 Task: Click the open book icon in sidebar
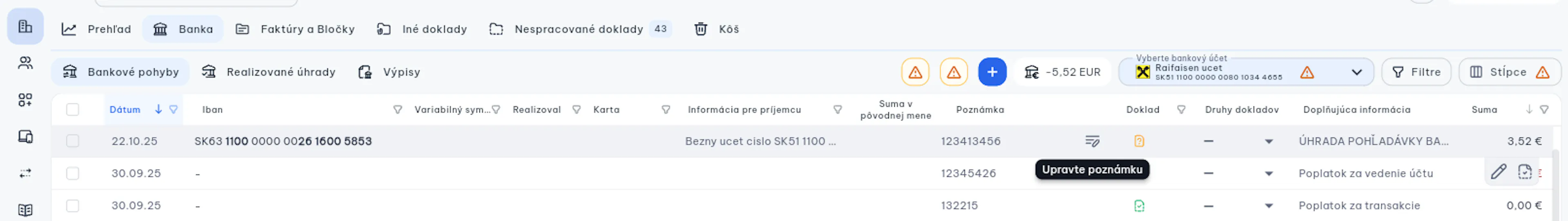point(25,210)
